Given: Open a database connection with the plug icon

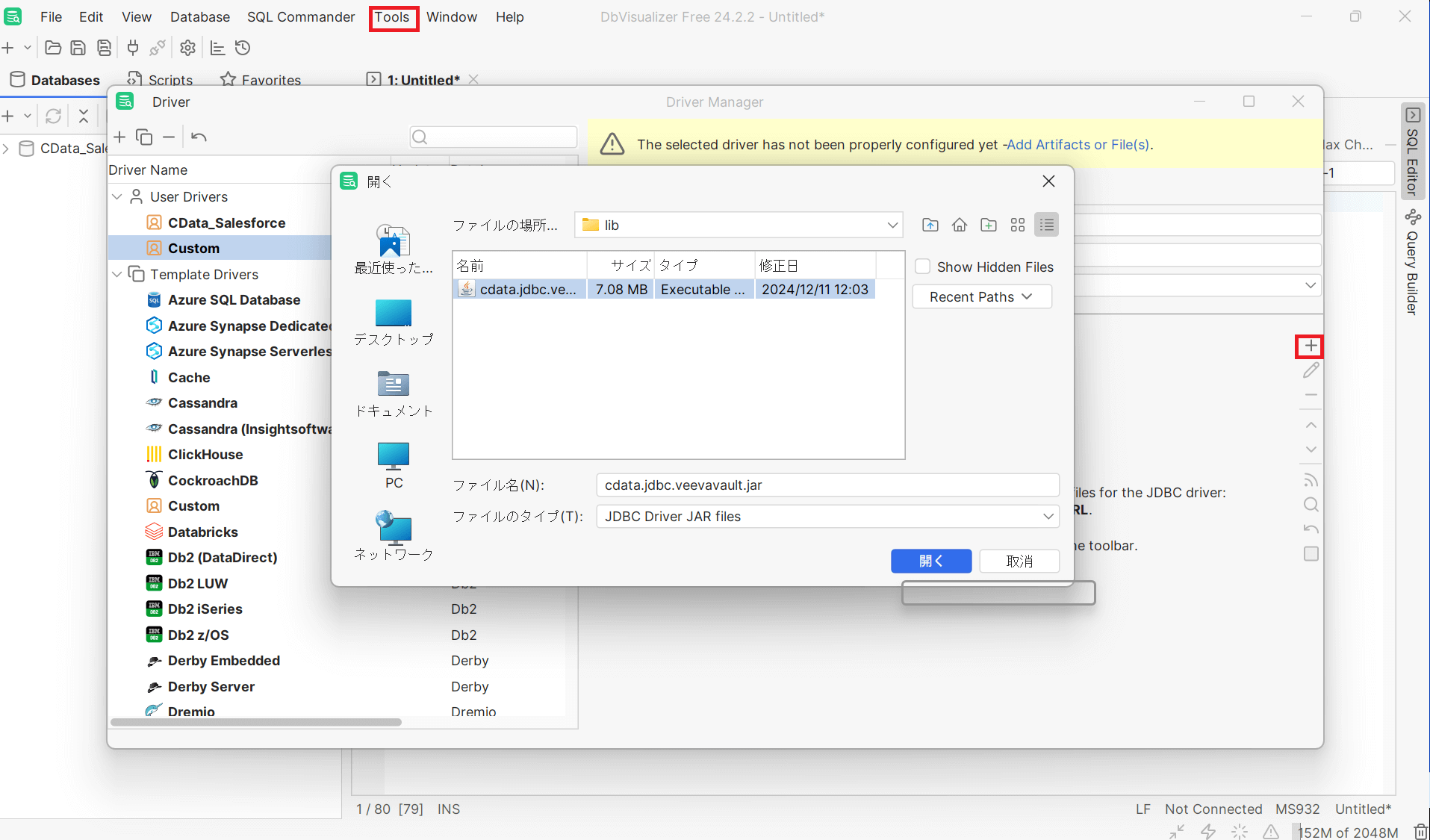Looking at the screenshot, I should coord(132,48).
